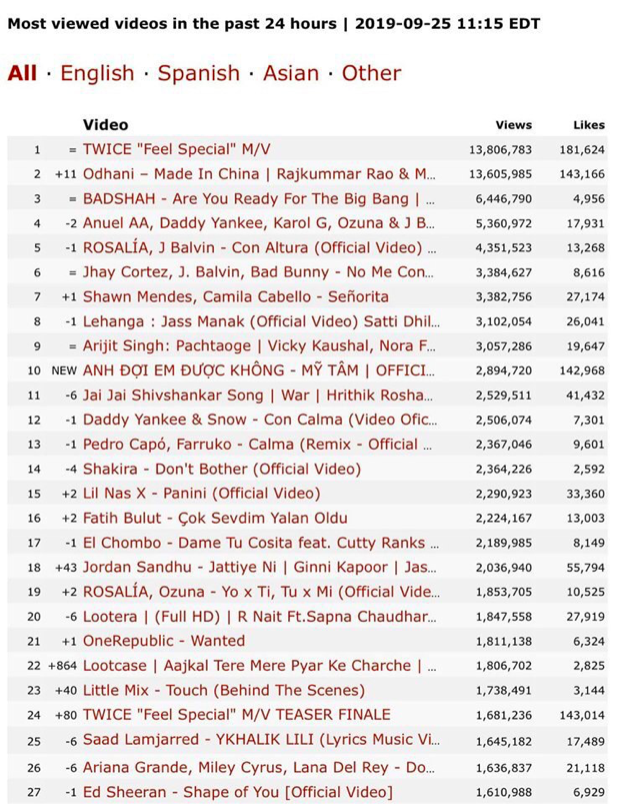This screenshot has width=617, height=804.
Task: Switch to the Spanish filter tab
Action: pyautogui.click(x=198, y=73)
